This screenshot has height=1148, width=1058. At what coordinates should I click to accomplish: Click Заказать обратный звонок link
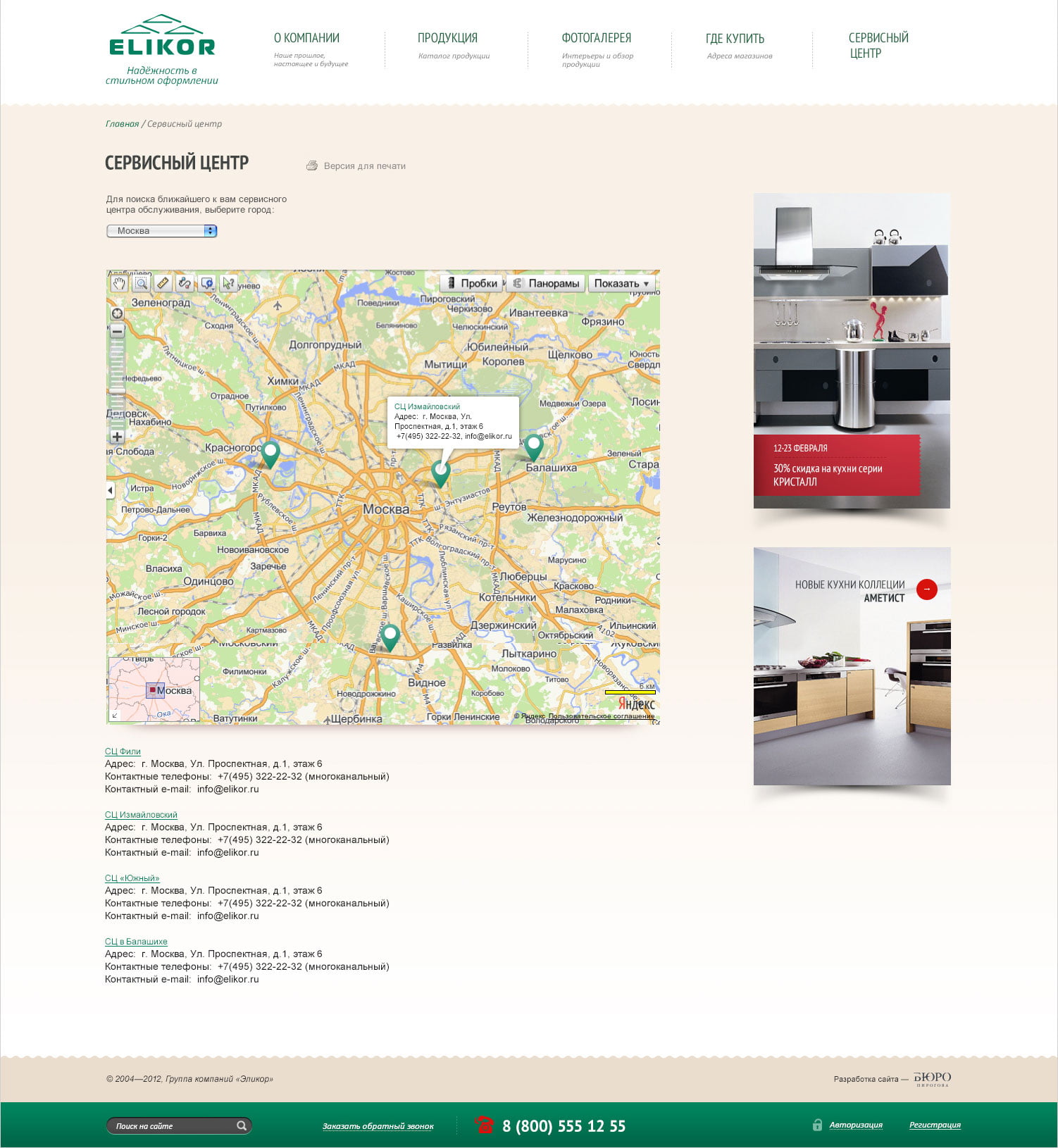click(x=378, y=1126)
